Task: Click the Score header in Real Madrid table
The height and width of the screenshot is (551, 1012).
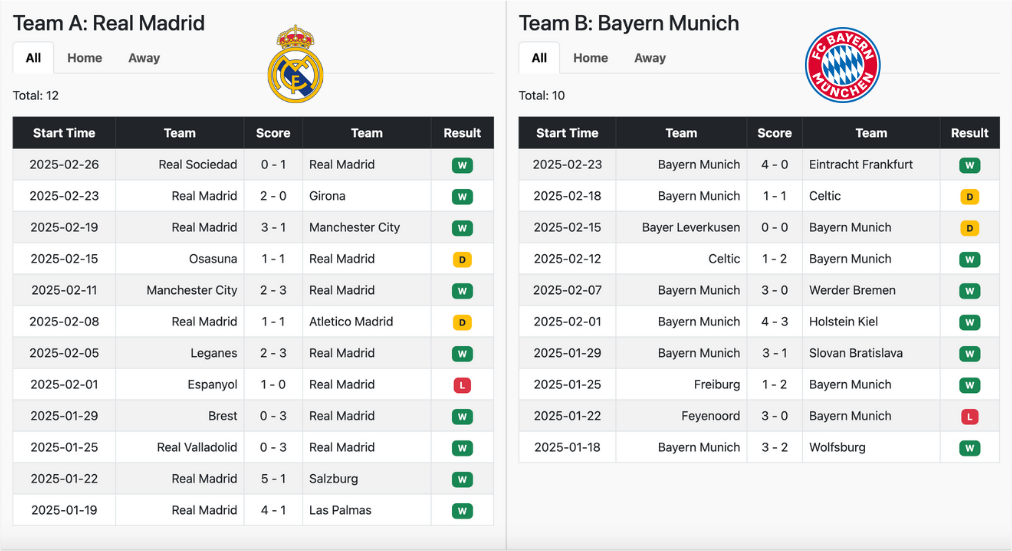Action: [273, 133]
